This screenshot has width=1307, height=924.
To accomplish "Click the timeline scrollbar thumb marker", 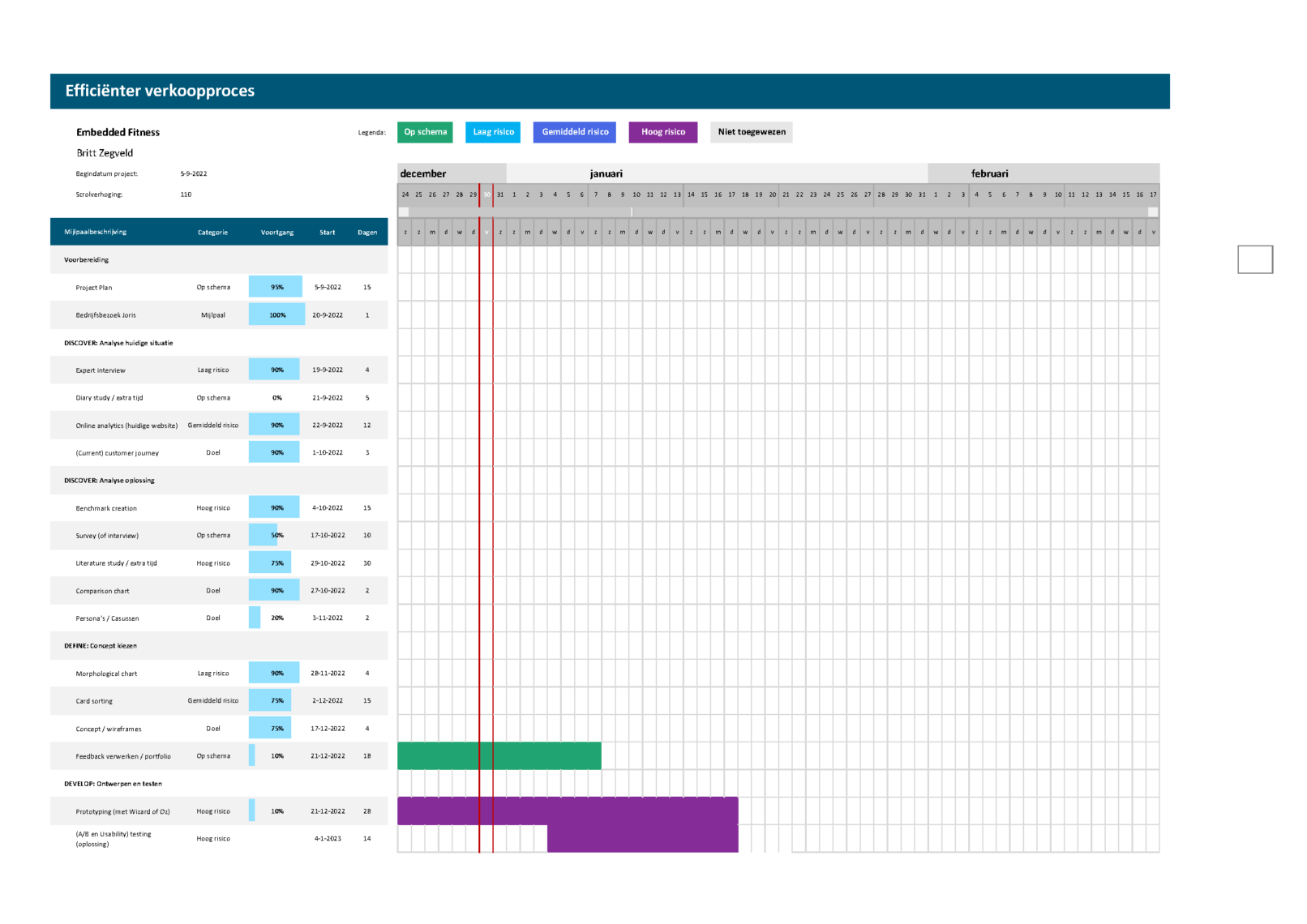I will (x=632, y=212).
